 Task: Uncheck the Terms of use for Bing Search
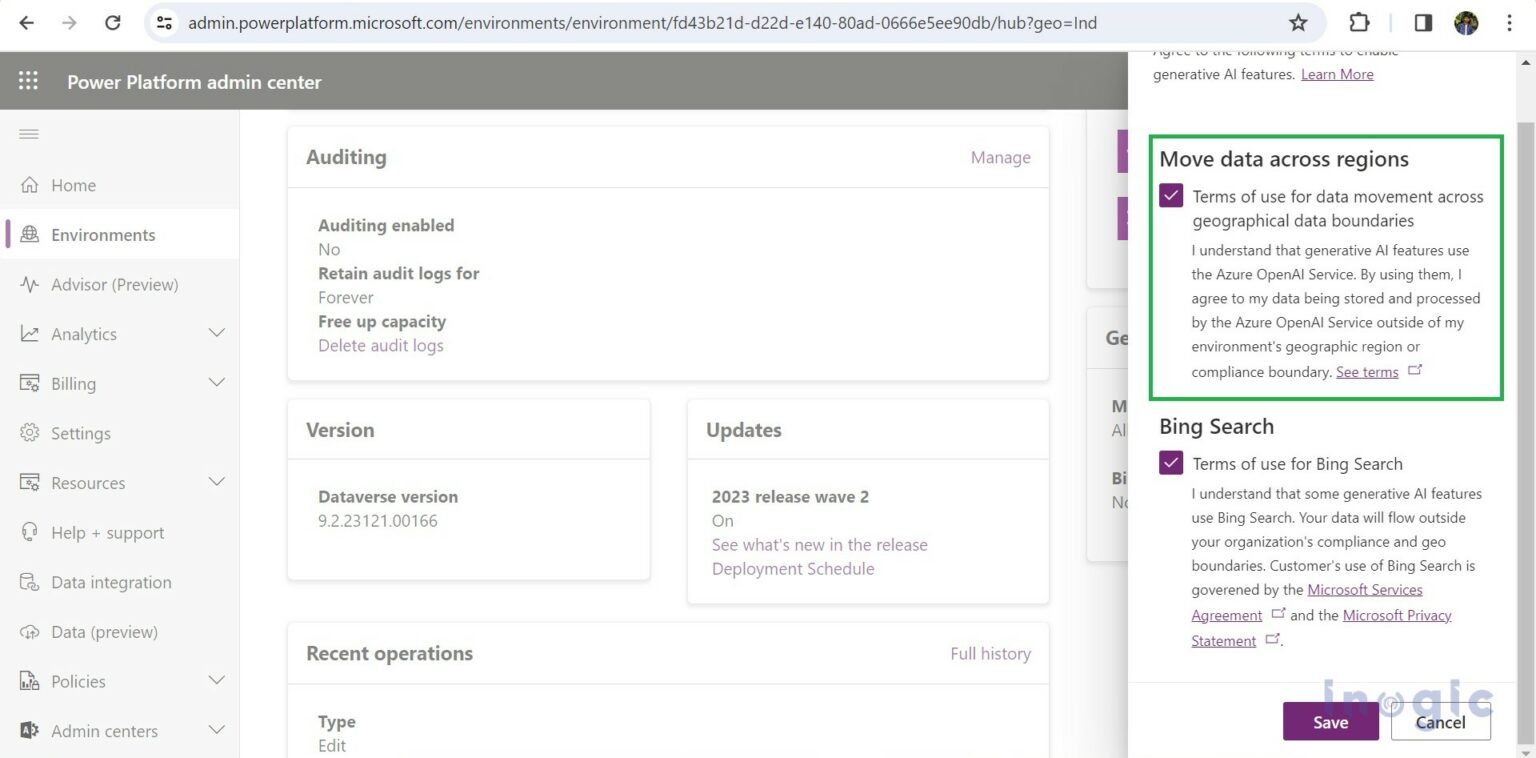click(x=1170, y=463)
